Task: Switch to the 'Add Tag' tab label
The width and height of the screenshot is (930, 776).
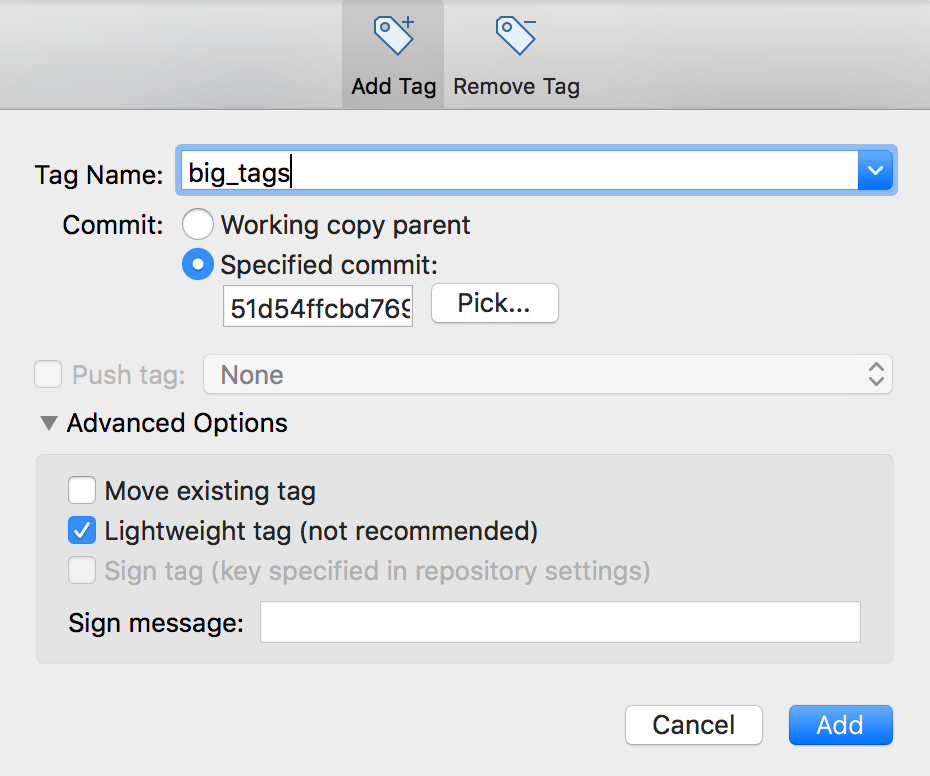Action: (394, 87)
